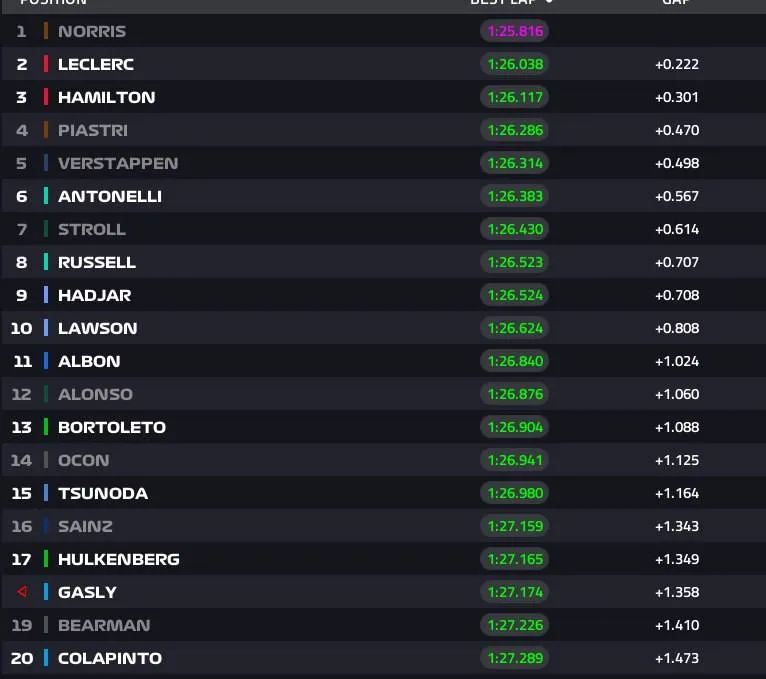Select Norris's purple 1:25.816 lap time

[515, 31]
